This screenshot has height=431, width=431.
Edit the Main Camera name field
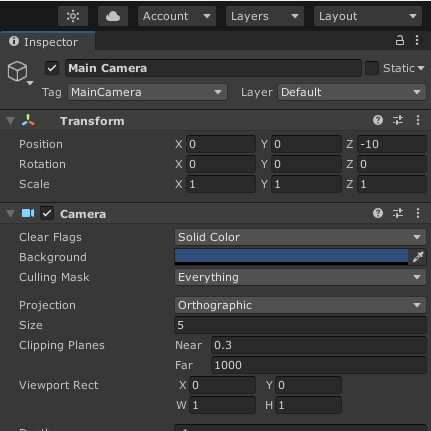pyautogui.click(x=213, y=68)
